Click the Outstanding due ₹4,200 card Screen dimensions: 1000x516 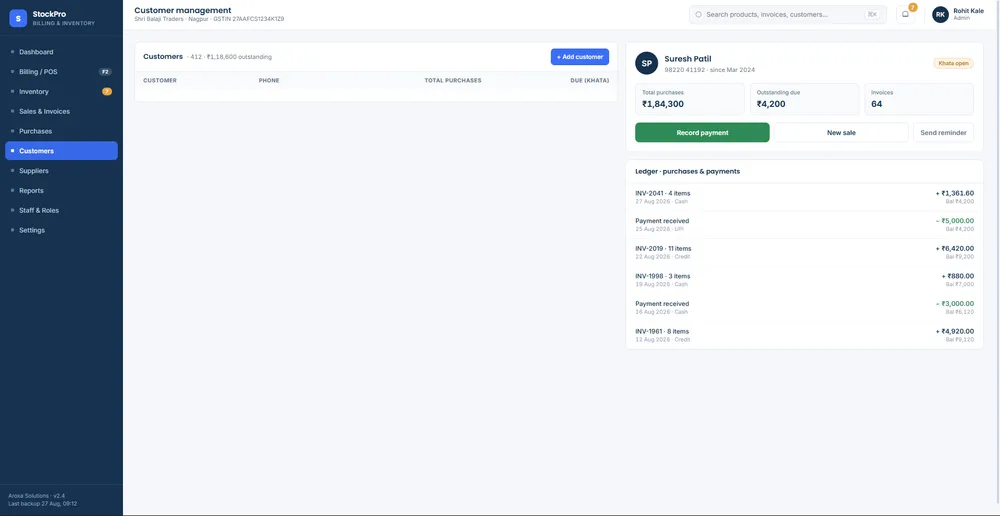click(x=804, y=99)
